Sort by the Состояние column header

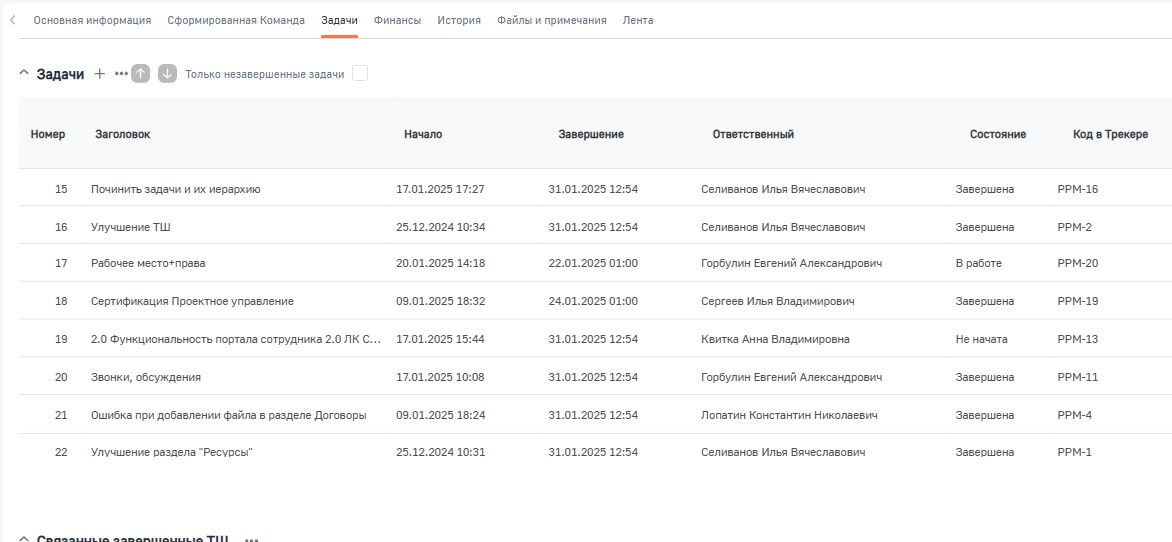point(998,135)
